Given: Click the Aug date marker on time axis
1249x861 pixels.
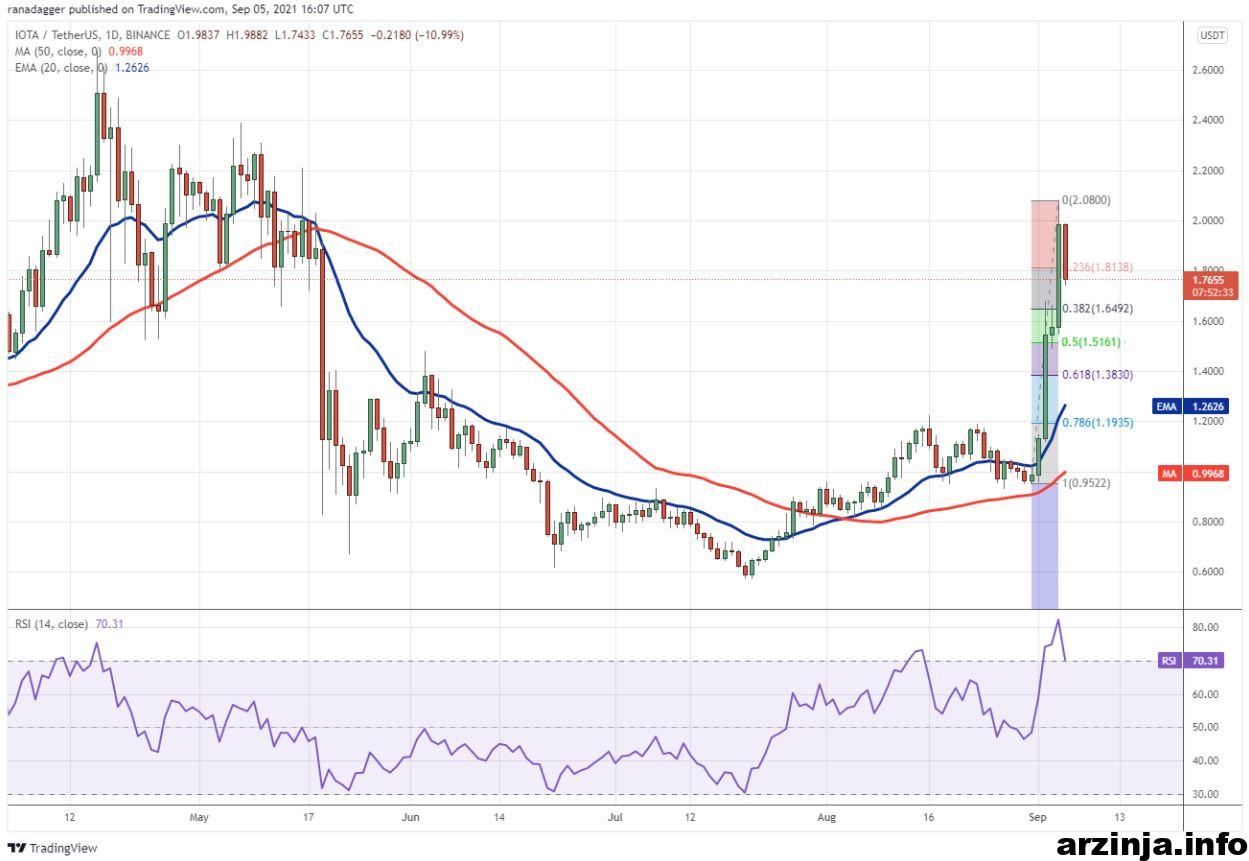Looking at the screenshot, I should coord(825,817).
